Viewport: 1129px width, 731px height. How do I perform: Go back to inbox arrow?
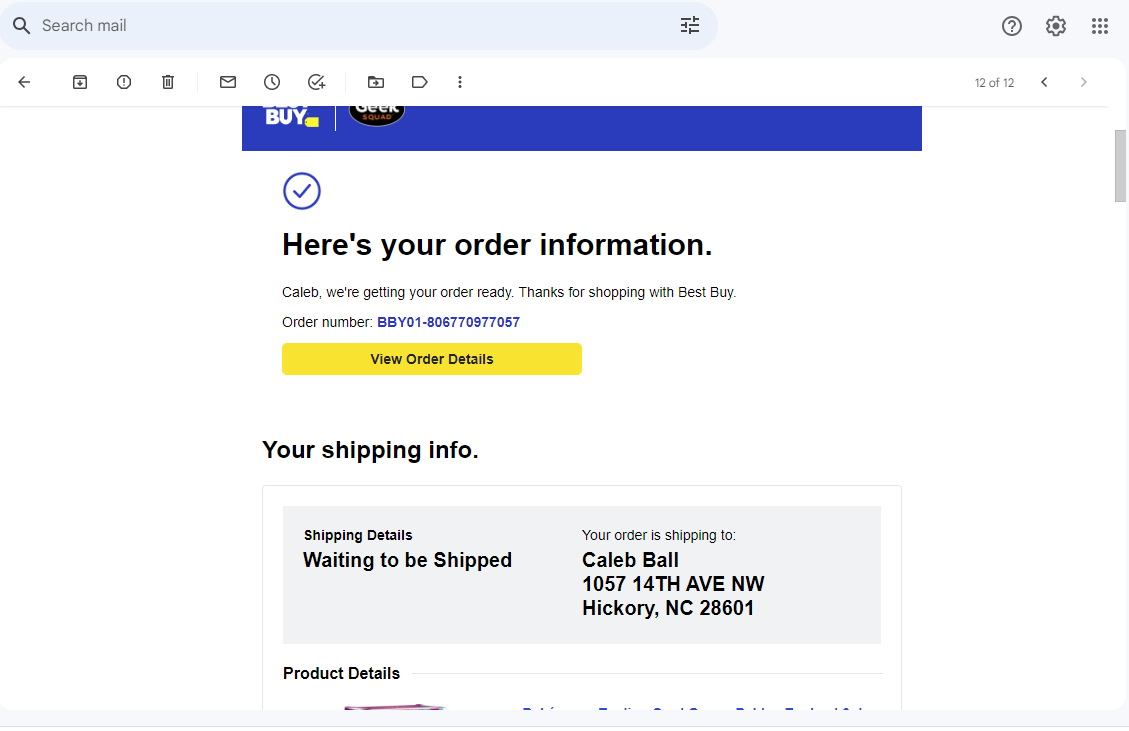[25, 82]
